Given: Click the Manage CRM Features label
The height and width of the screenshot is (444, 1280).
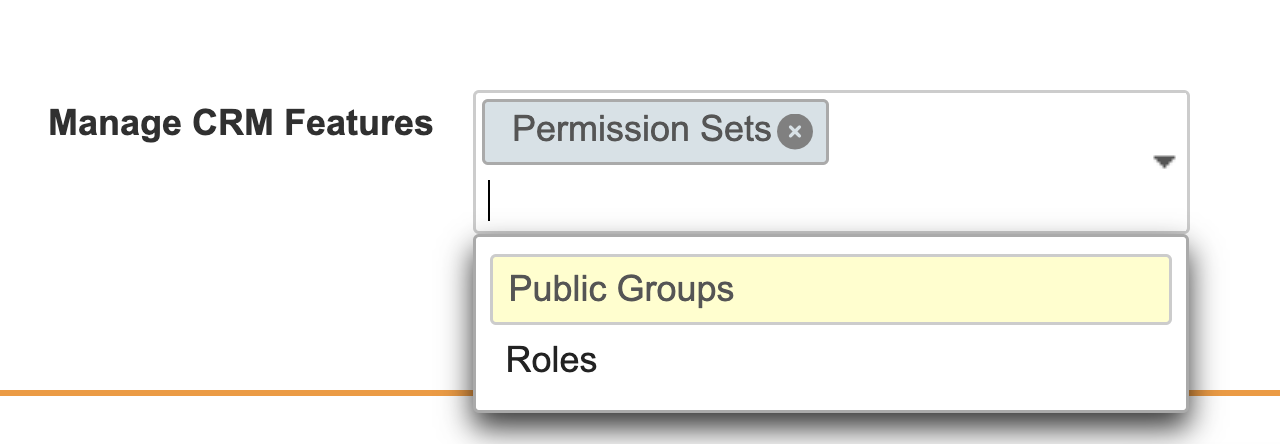Looking at the screenshot, I should pos(241,123).
